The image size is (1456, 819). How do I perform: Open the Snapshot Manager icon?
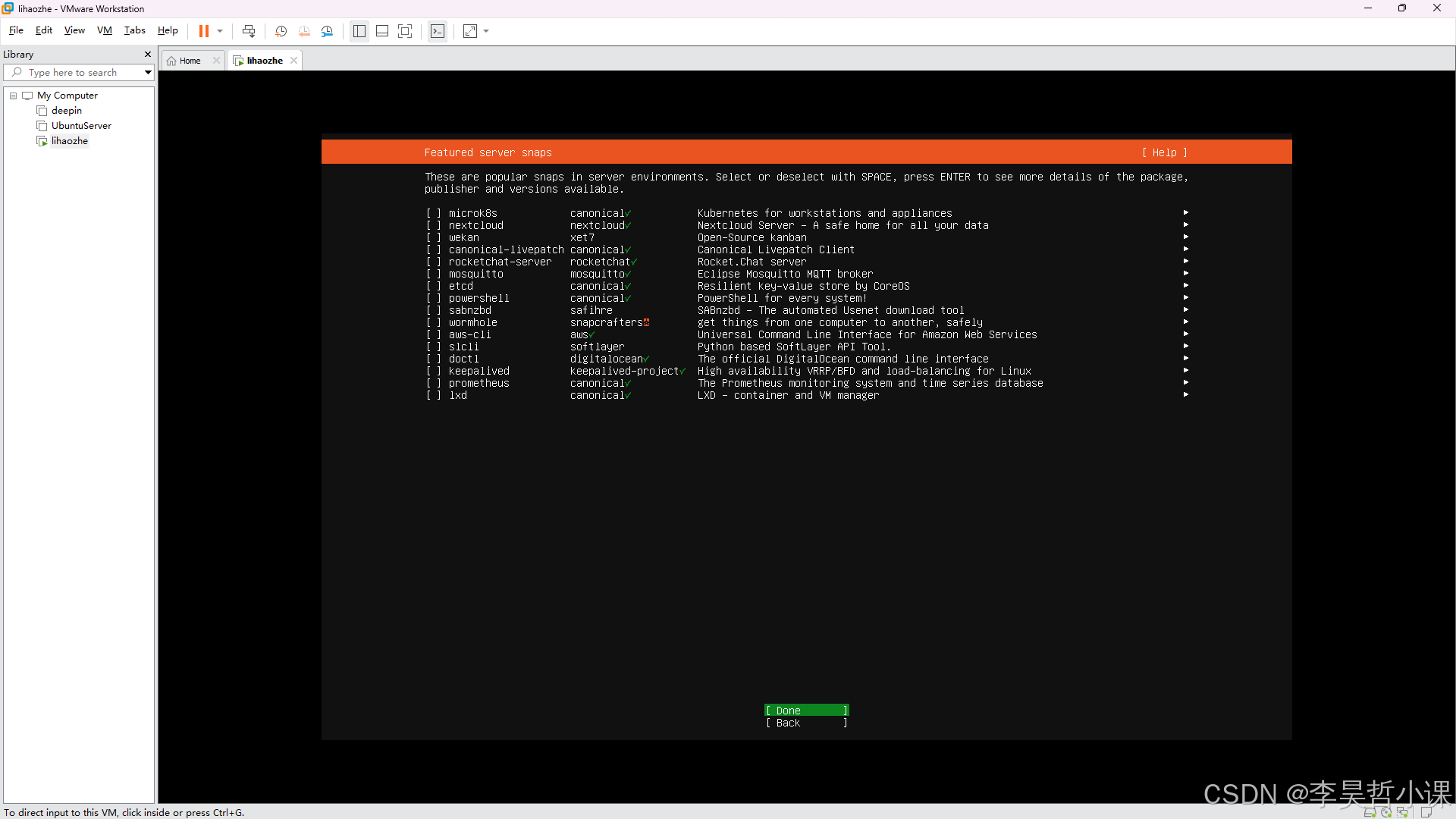click(327, 31)
